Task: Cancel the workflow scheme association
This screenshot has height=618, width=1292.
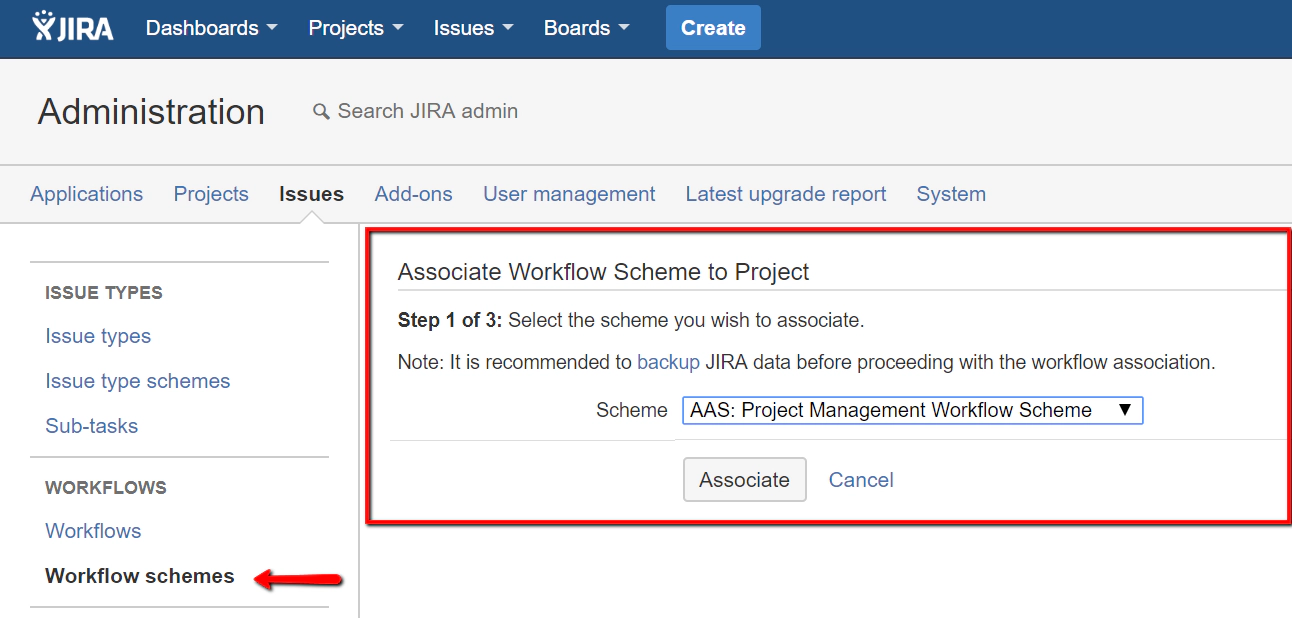Action: tap(860, 480)
